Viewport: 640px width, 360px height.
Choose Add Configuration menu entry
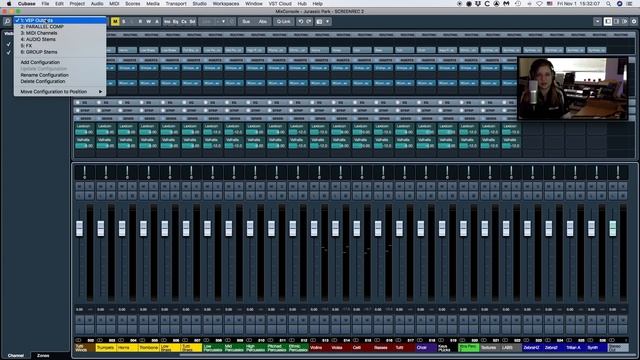click(60, 62)
